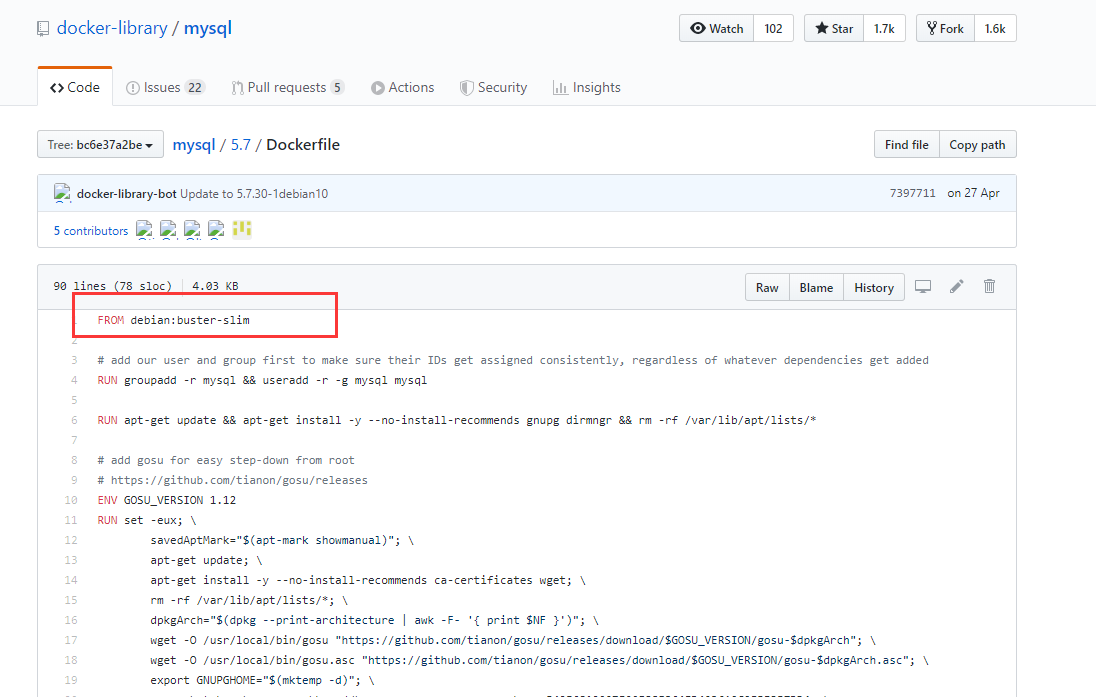Open forks count 1.6k

click(x=995, y=29)
